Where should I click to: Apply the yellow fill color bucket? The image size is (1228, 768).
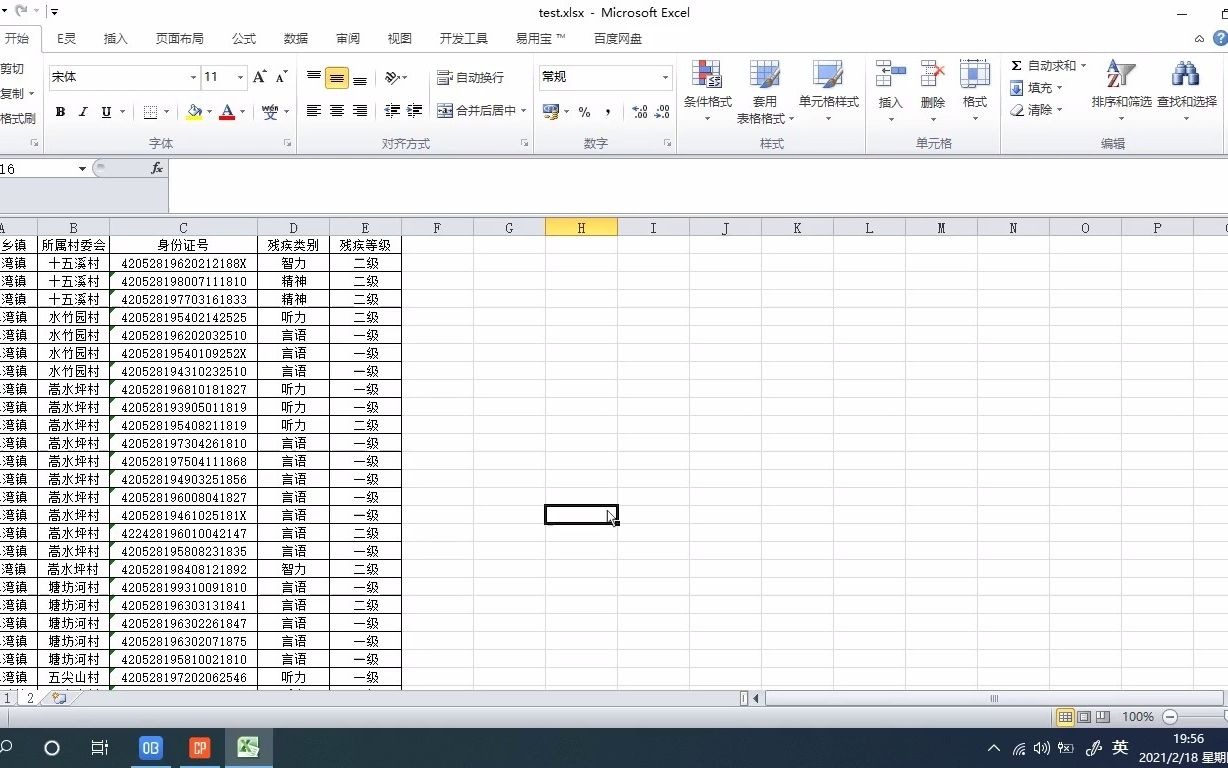click(194, 112)
